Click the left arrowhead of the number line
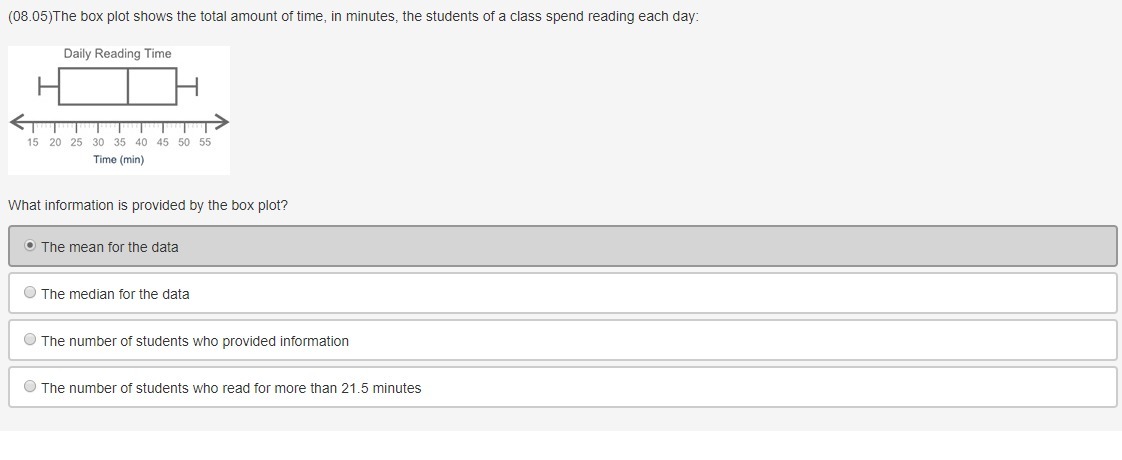Image resolution: width=1122 pixels, height=460 pixels. (17, 123)
